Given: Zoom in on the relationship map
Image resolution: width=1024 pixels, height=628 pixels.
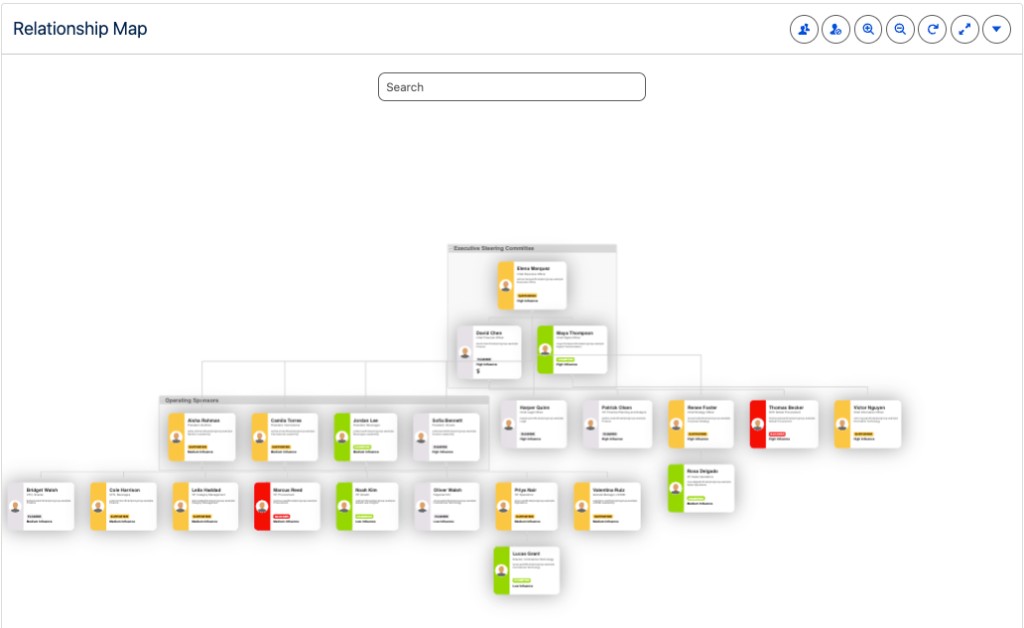Looking at the screenshot, I should point(868,29).
